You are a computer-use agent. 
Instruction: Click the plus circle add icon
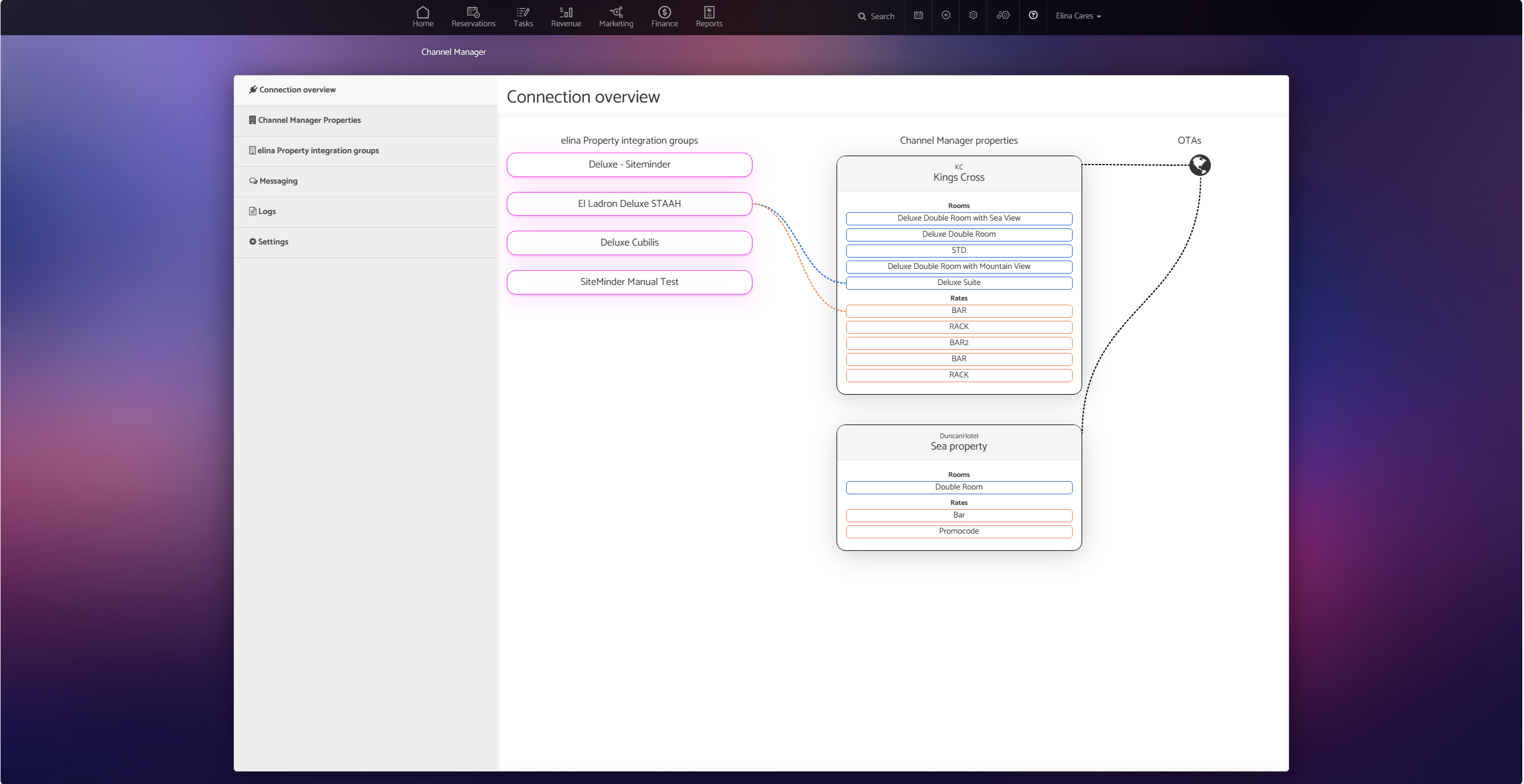[x=946, y=16]
